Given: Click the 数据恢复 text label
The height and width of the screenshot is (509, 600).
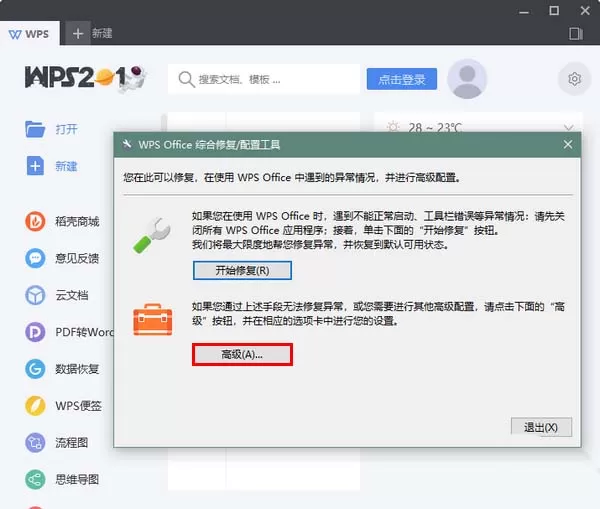Looking at the screenshot, I should (77, 369).
